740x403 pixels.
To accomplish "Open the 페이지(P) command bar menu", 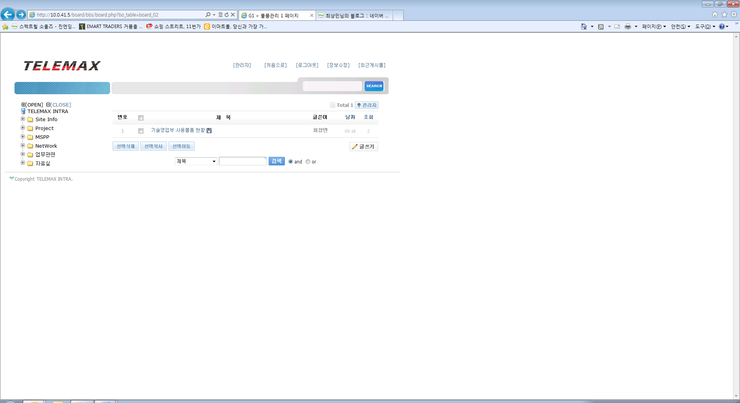I will pyautogui.click(x=654, y=27).
